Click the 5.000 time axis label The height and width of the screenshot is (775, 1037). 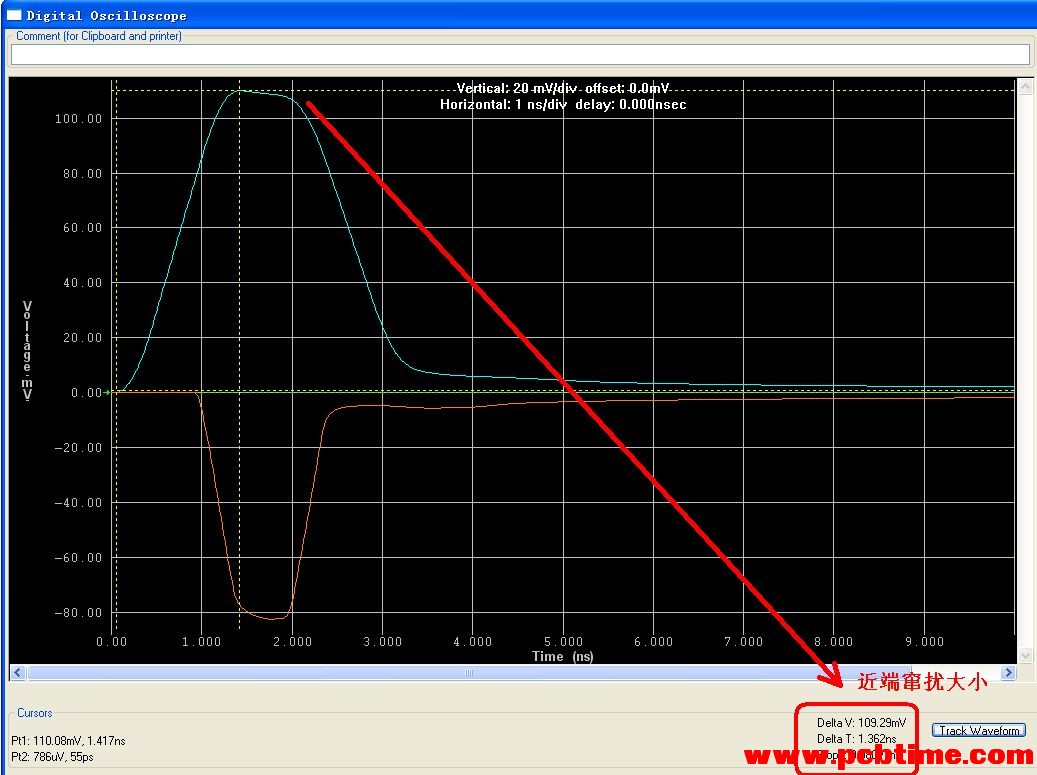pyautogui.click(x=563, y=641)
